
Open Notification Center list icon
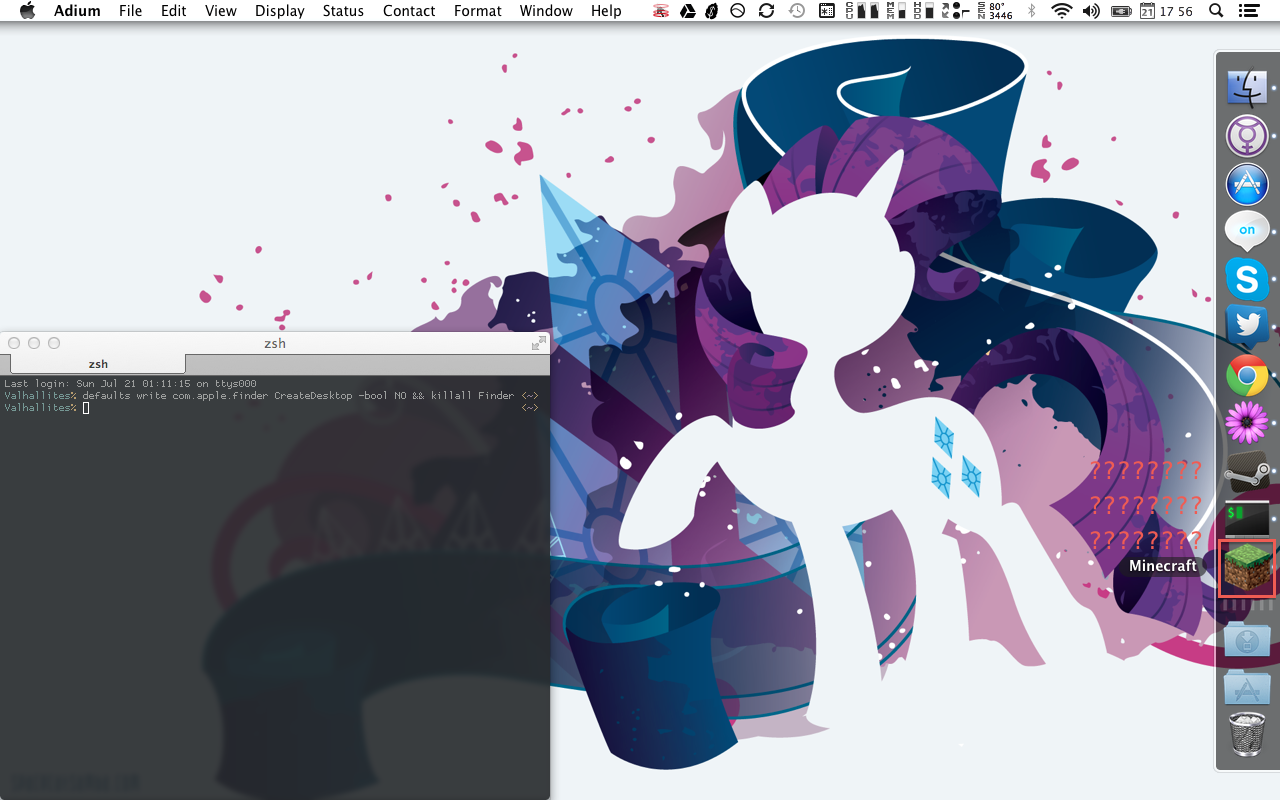(x=1248, y=11)
